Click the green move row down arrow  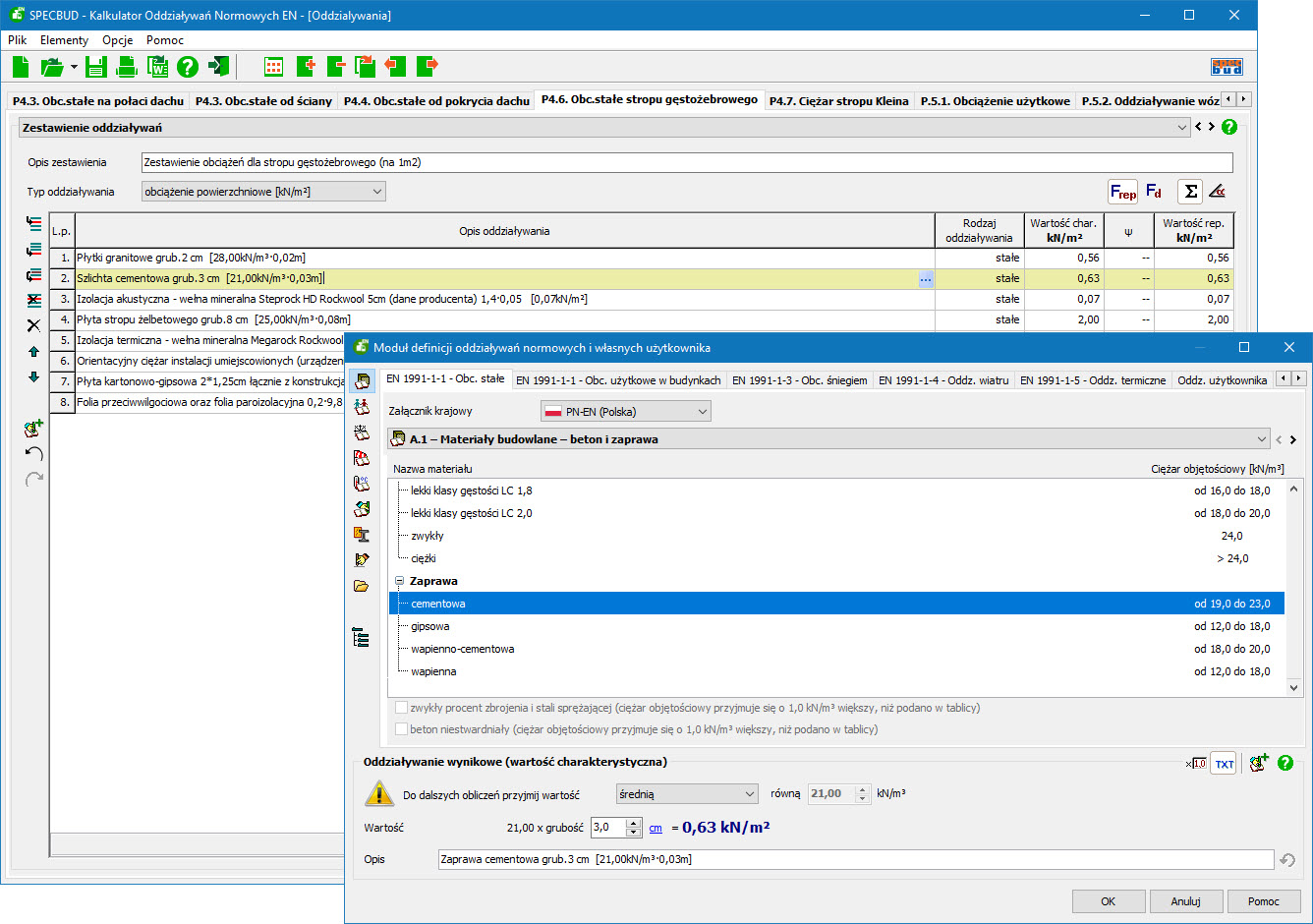[33, 376]
